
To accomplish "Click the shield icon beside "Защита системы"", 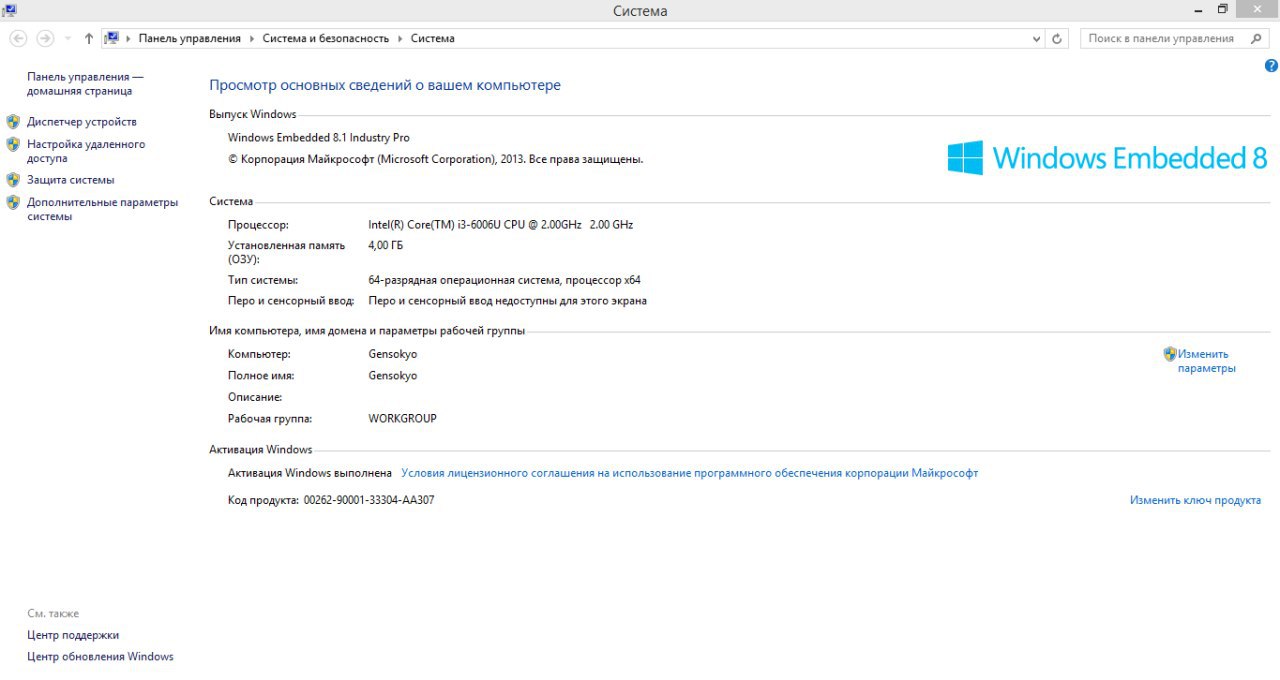I will [x=13, y=180].
